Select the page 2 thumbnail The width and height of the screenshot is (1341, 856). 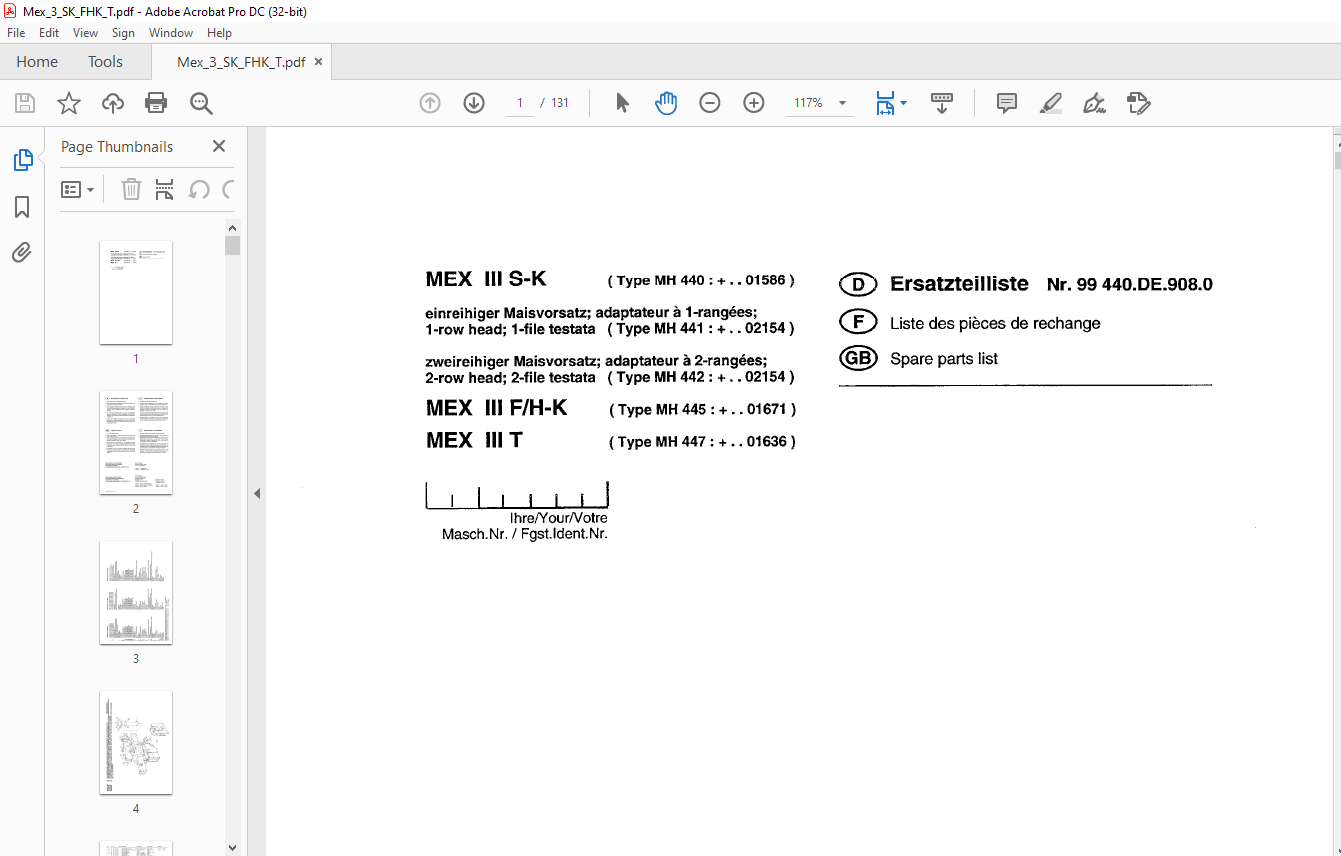pyautogui.click(x=136, y=443)
